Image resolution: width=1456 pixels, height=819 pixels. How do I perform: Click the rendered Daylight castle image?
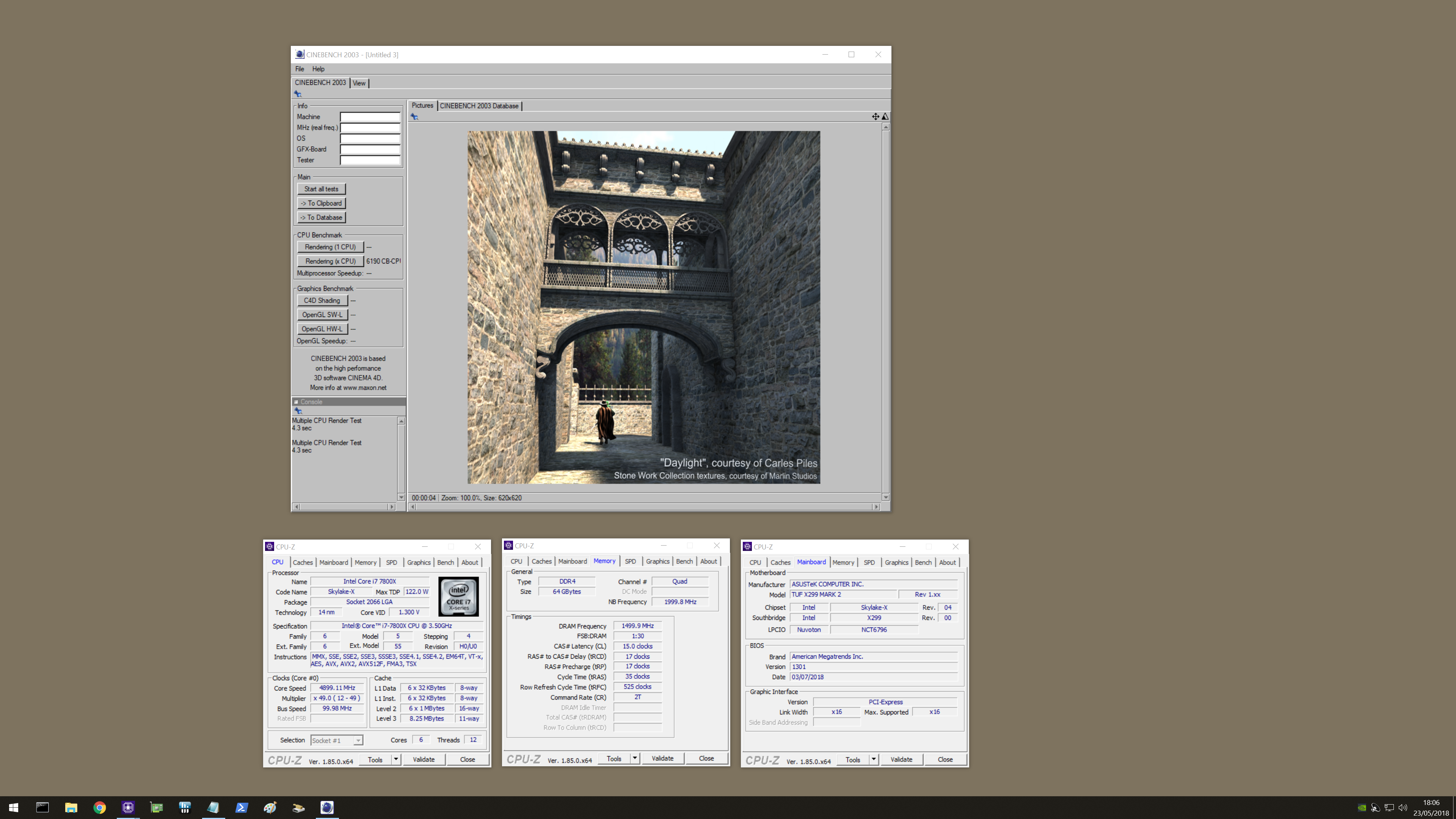click(644, 308)
